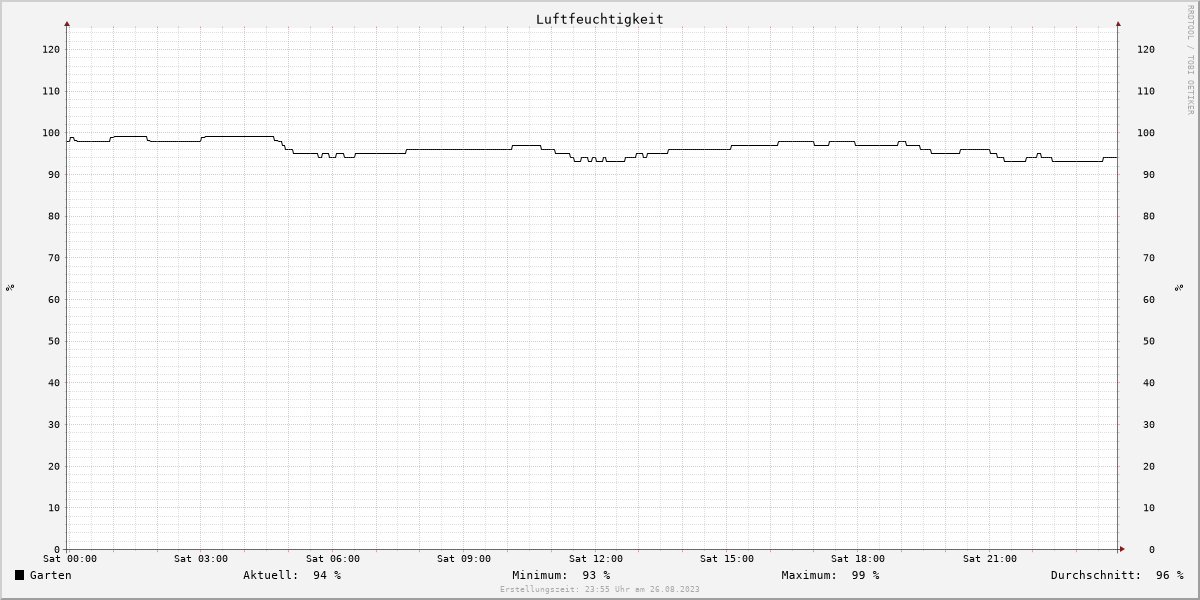
Task: Click the Minimum: 93 % value
Action: [561, 575]
